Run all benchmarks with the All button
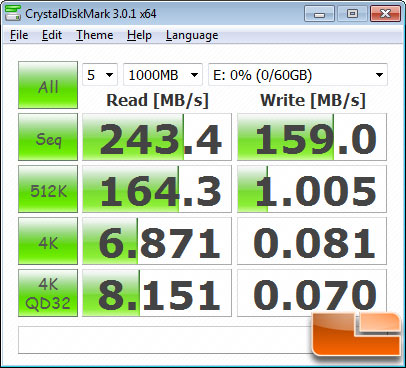Screen dimensions: 406x368 (48, 85)
